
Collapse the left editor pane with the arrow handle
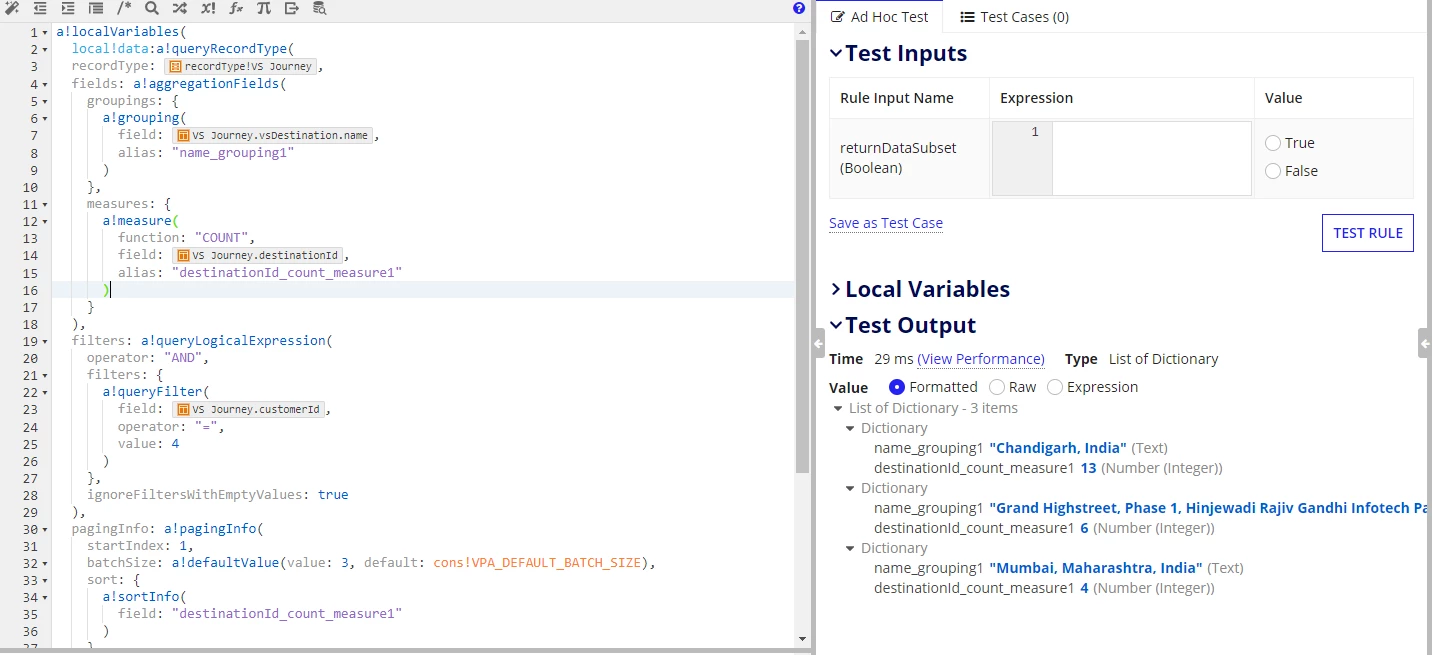(818, 344)
